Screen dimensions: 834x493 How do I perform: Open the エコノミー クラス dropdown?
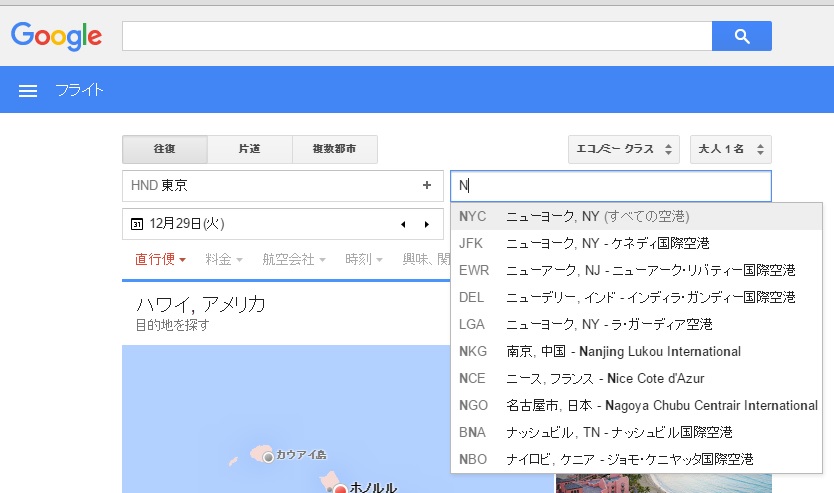pos(623,149)
